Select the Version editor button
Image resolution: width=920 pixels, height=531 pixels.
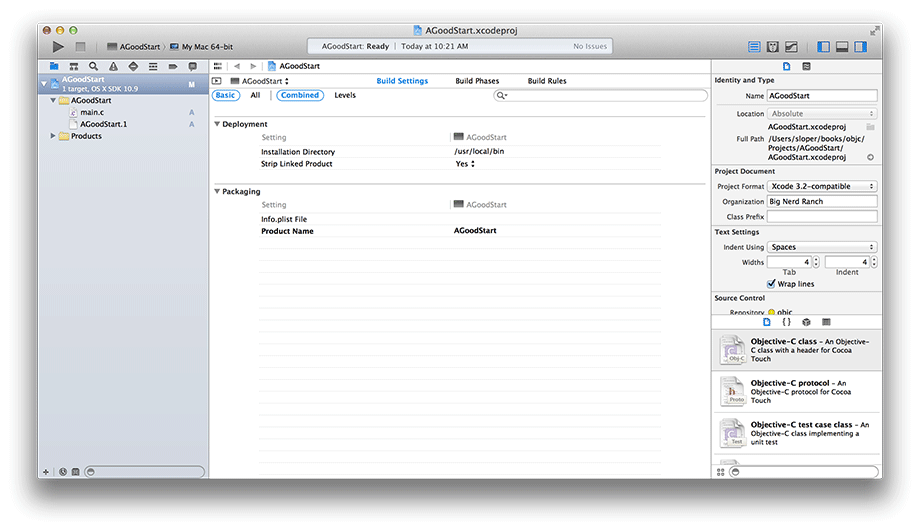[x=792, y=46]
